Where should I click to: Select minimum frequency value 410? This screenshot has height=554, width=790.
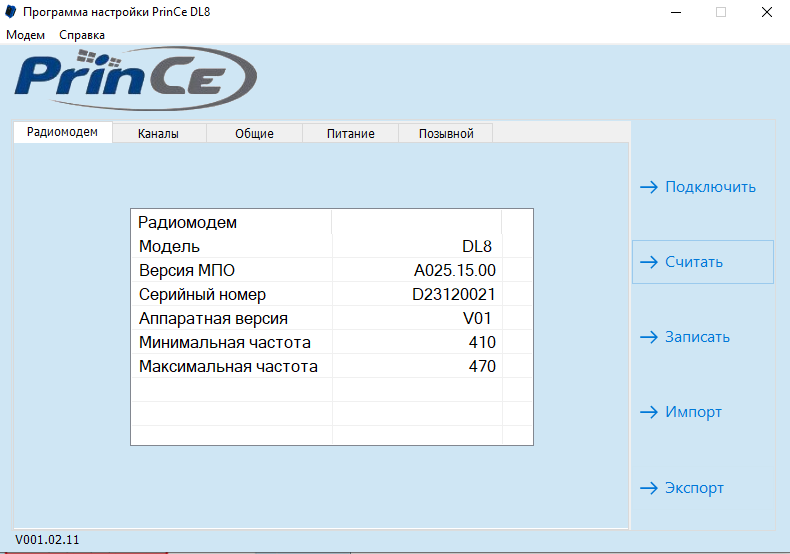pos(417,342)
